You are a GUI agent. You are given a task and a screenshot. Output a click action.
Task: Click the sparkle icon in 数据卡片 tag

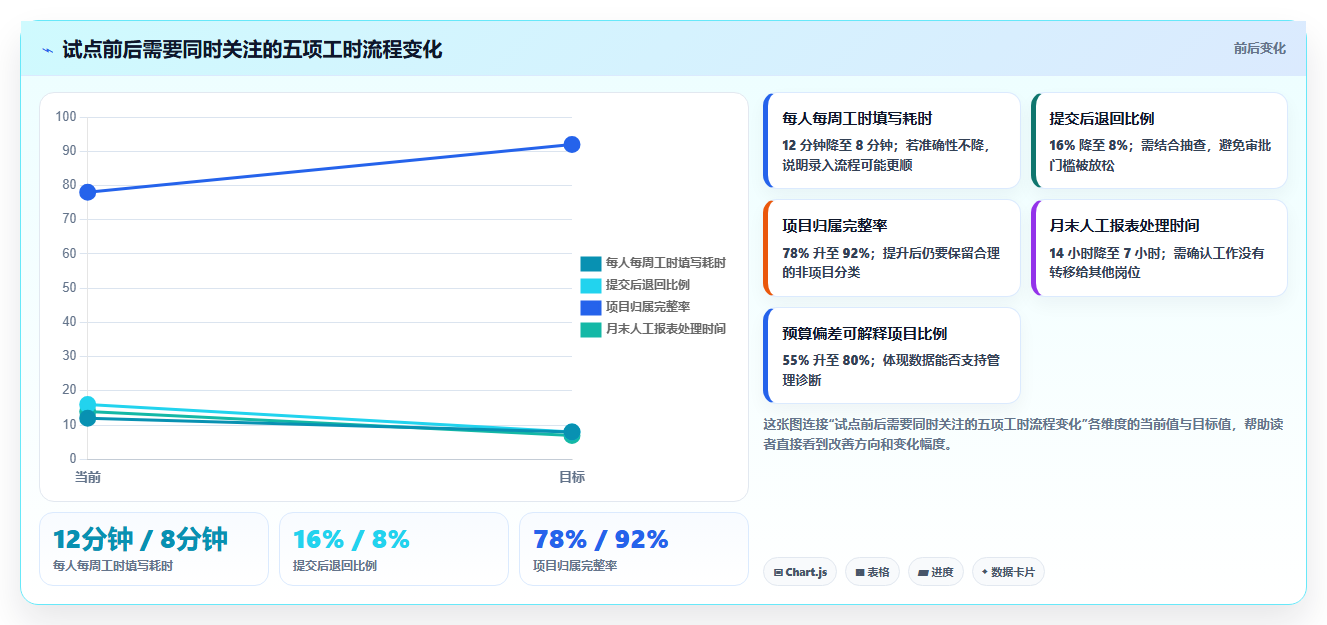[x=985, y=573]
